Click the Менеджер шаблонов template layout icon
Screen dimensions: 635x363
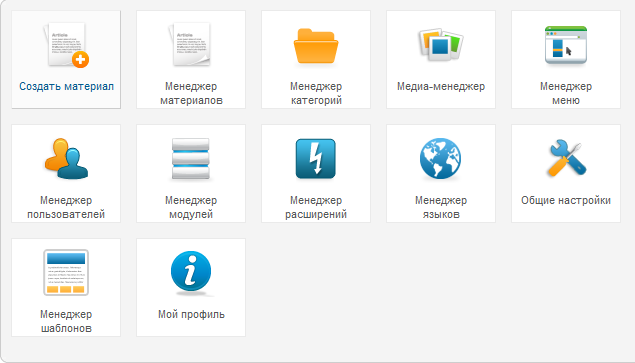click(66, 272)
